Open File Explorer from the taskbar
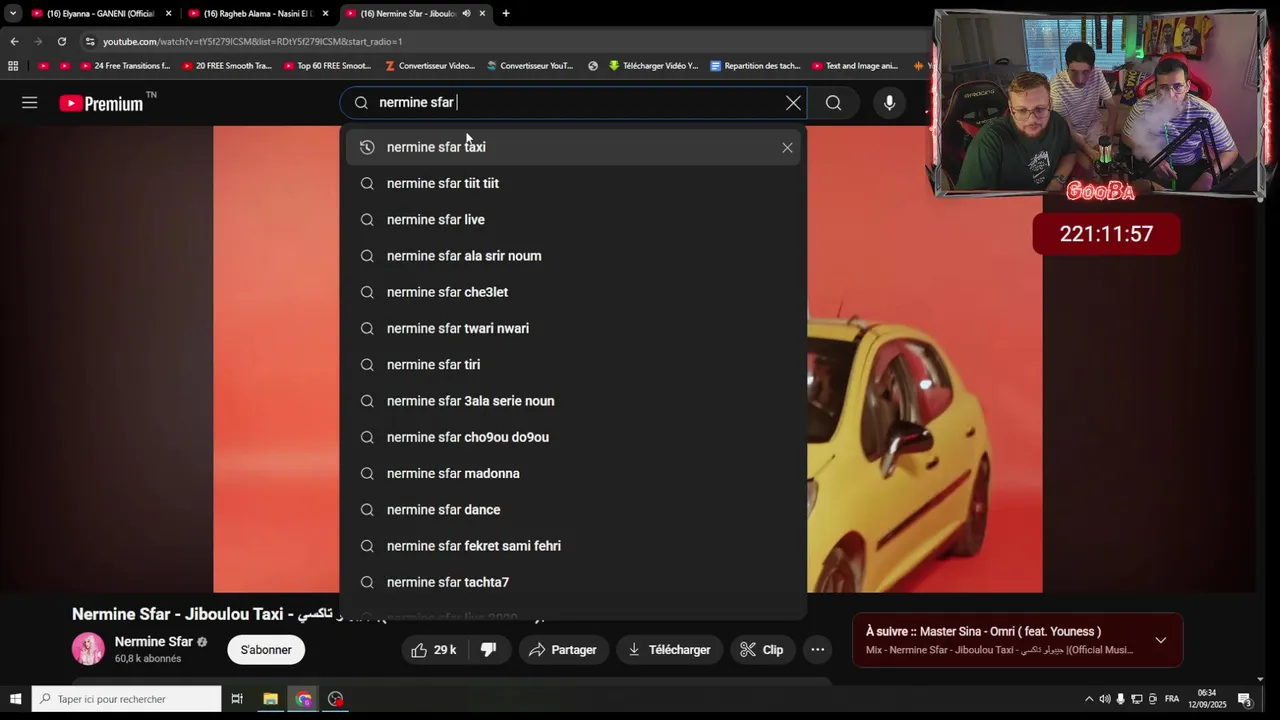Image resolution: width=1280 pixels, height=720 pixels. 270,699
